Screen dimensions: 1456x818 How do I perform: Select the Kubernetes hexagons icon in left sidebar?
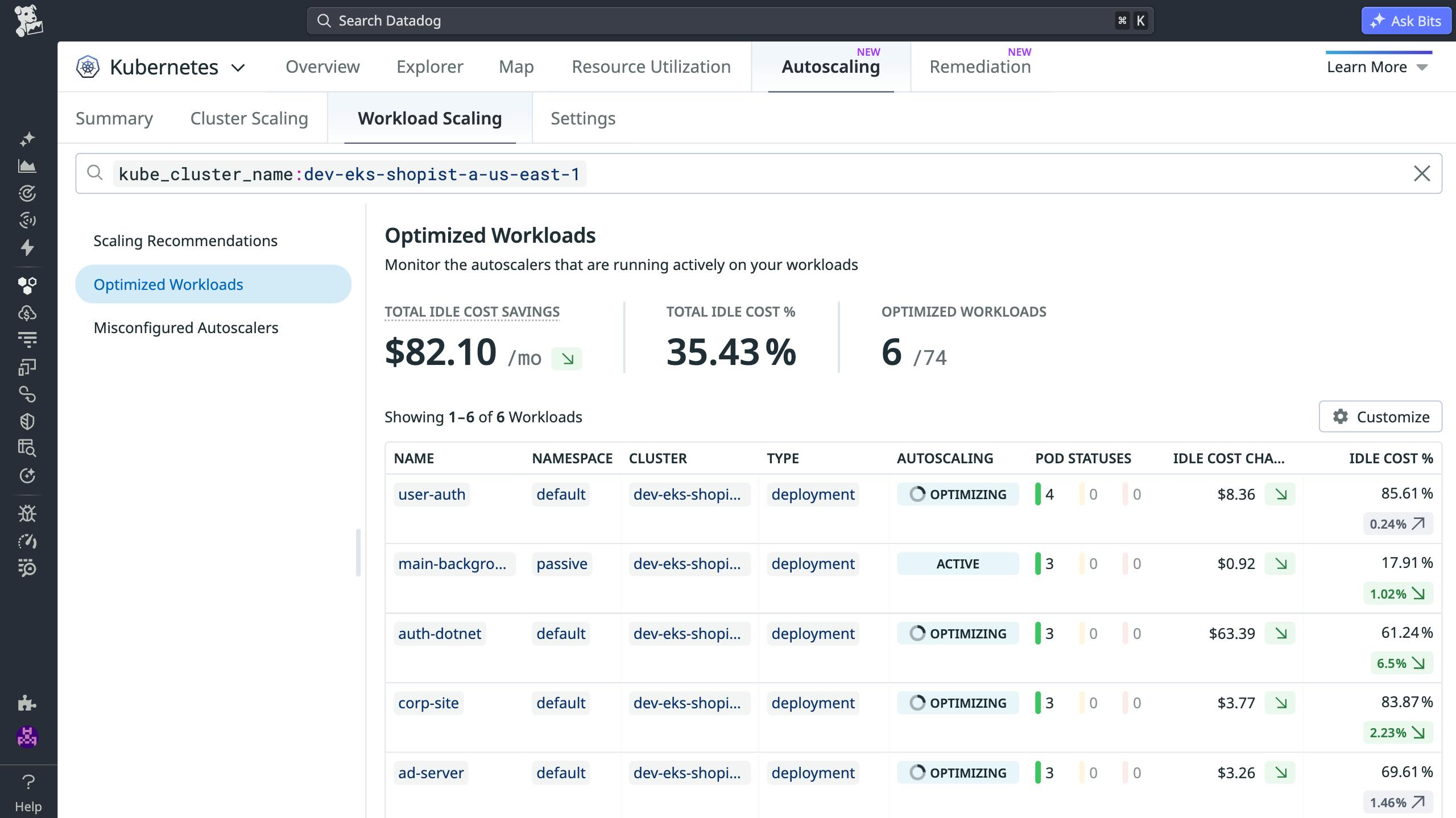27,285
